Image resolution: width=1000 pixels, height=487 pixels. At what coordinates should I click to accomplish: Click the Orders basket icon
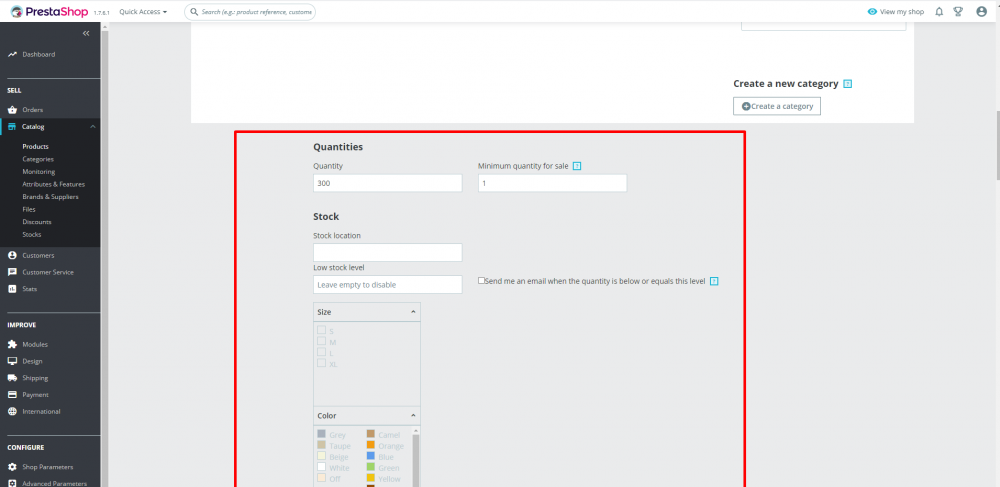click(12, 110)
